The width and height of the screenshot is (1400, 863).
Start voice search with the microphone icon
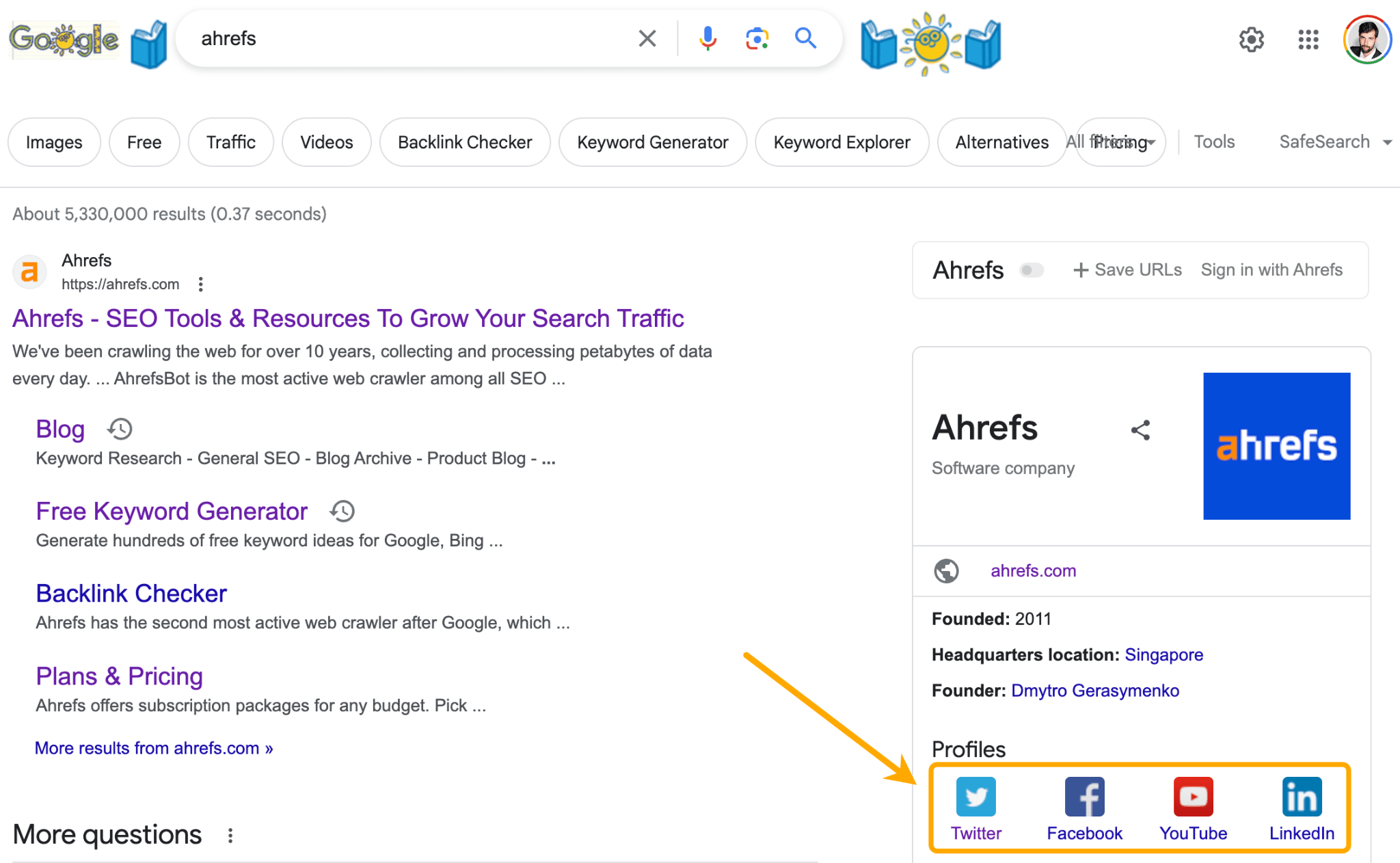click(x=708, y=39)
